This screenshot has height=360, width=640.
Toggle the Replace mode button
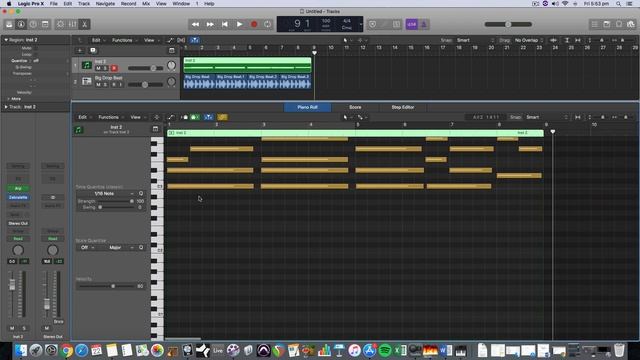click(372, 24)
